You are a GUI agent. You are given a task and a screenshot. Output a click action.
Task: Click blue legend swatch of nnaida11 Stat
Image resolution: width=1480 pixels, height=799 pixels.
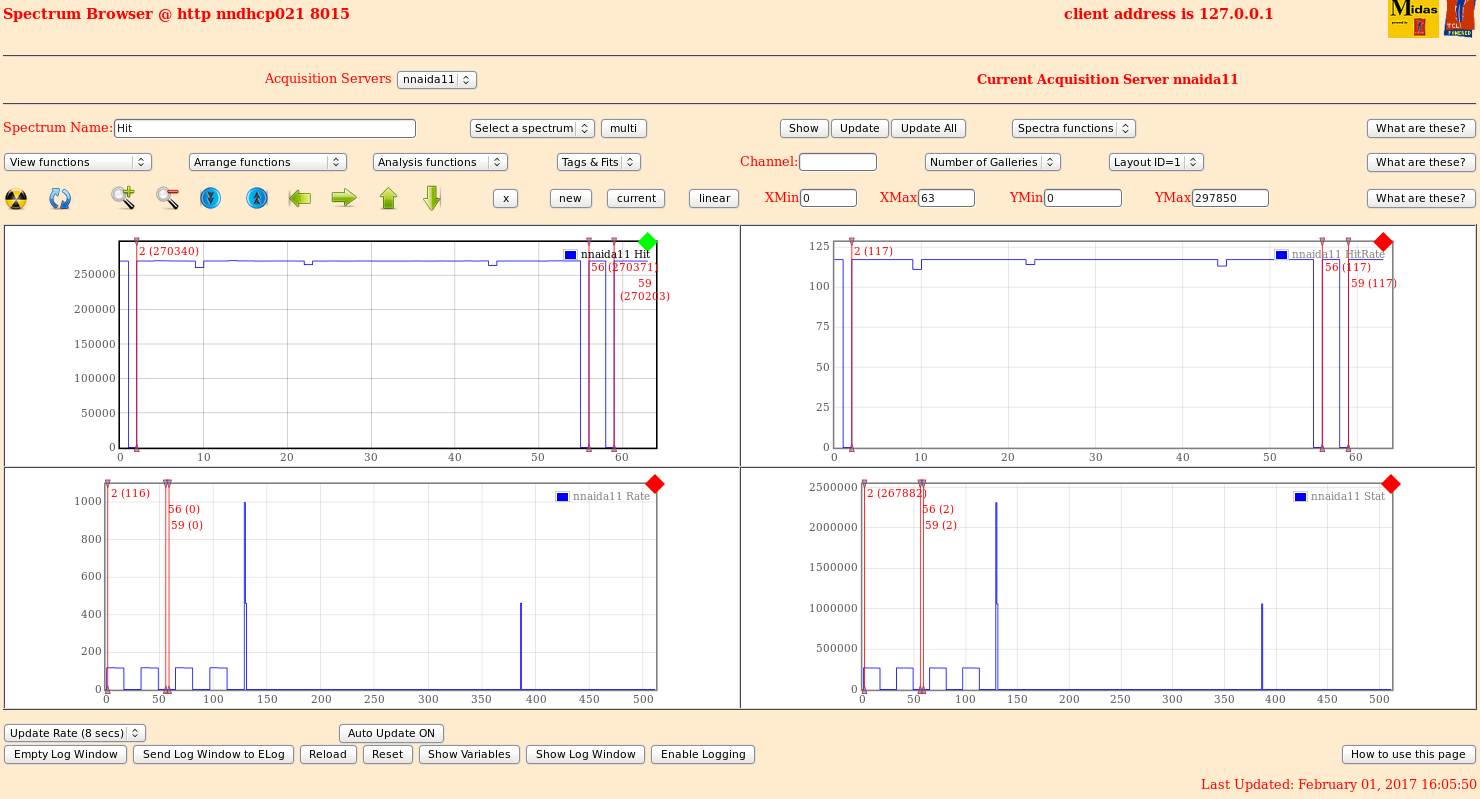pos(1300,497)
